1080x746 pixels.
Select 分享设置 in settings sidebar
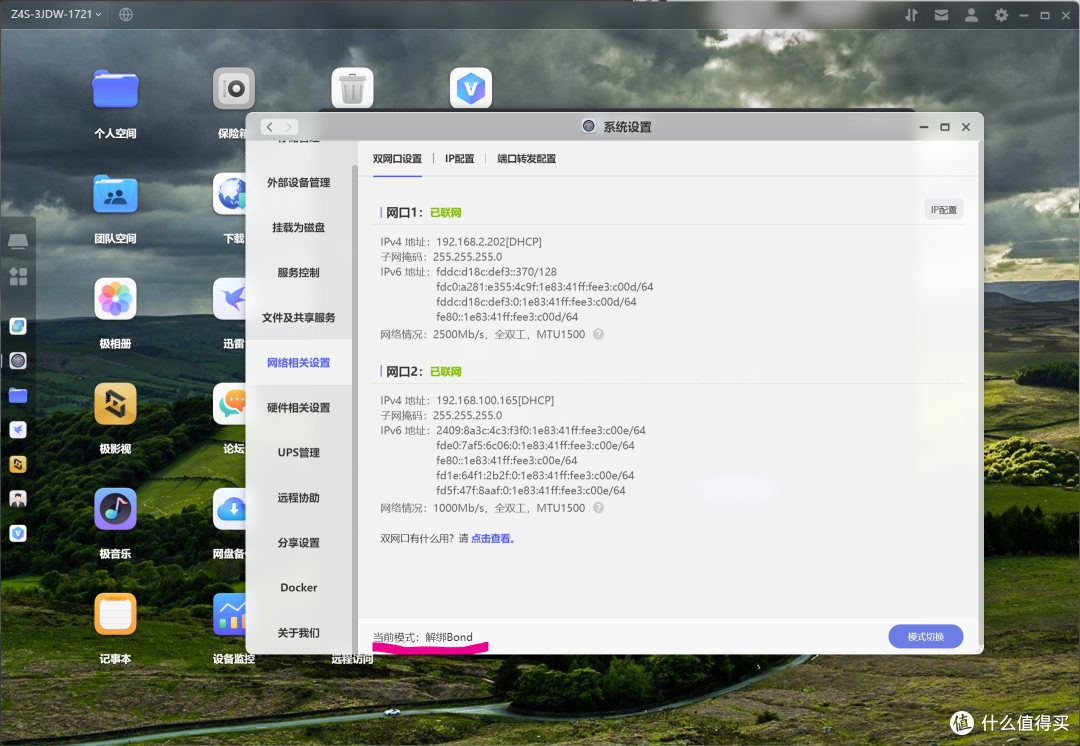click(x=299, y=543)
